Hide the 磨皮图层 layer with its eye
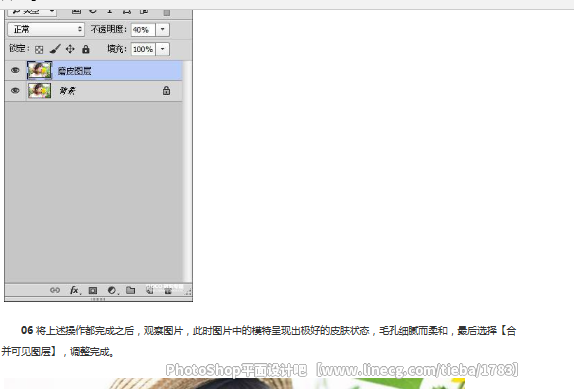 coord(15,70)
